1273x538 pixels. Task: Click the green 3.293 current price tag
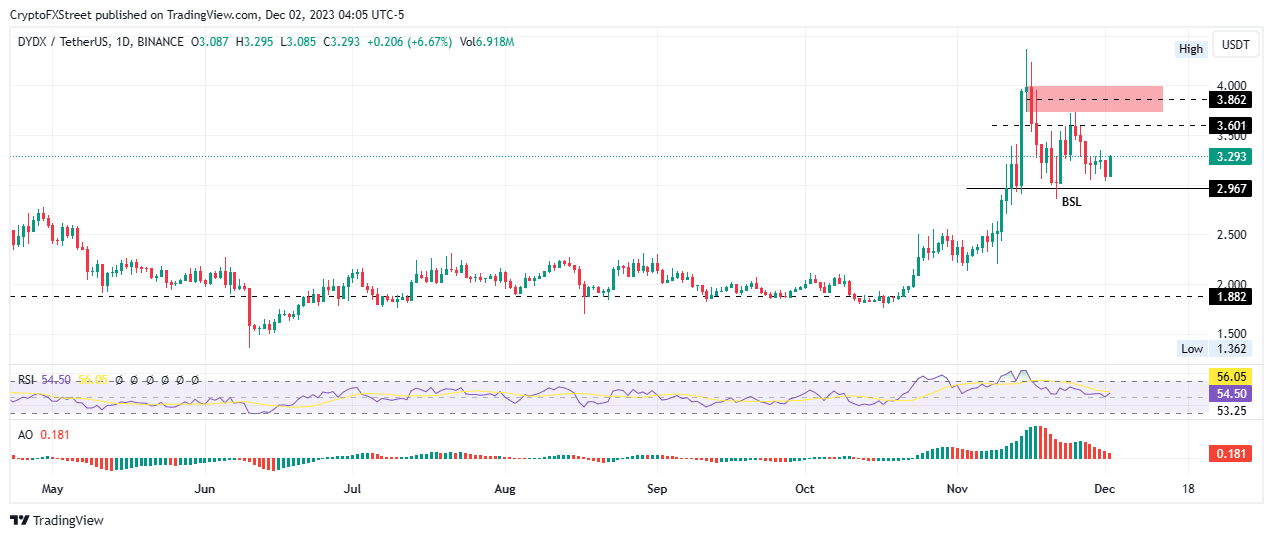[x=1229, y=157]
